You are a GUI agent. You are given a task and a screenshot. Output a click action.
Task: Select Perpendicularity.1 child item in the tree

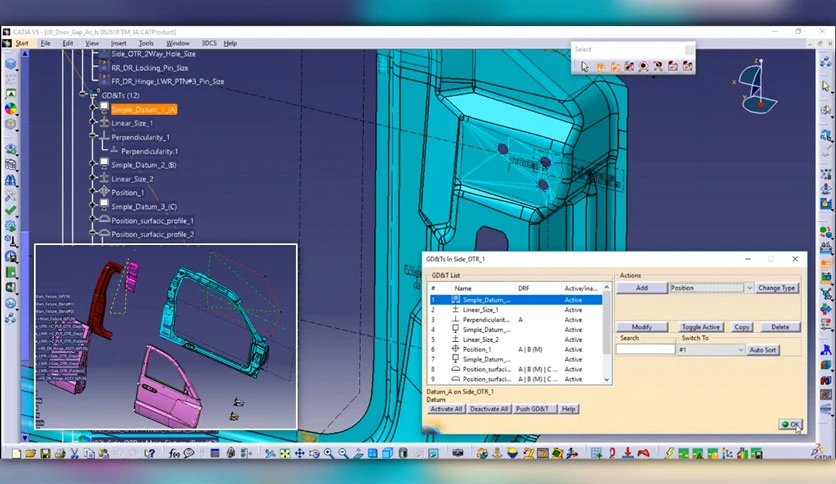coord(149,151)
